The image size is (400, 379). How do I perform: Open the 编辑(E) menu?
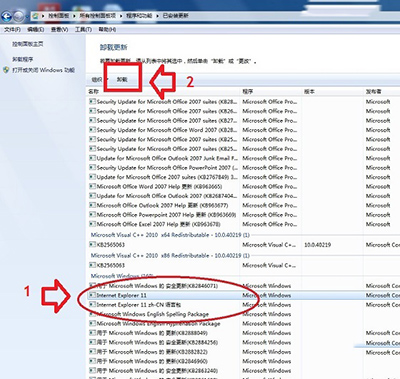(36, 30)
